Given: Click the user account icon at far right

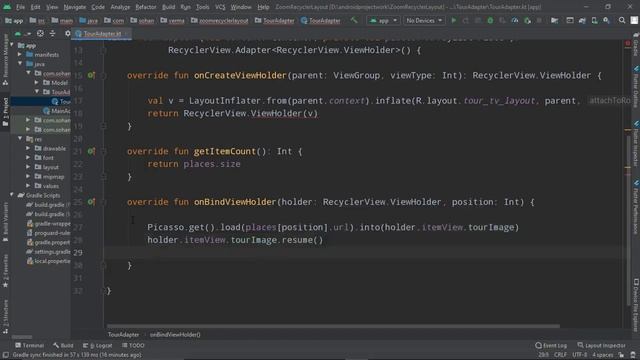Looking at the screenshot, I should point(634,20).
